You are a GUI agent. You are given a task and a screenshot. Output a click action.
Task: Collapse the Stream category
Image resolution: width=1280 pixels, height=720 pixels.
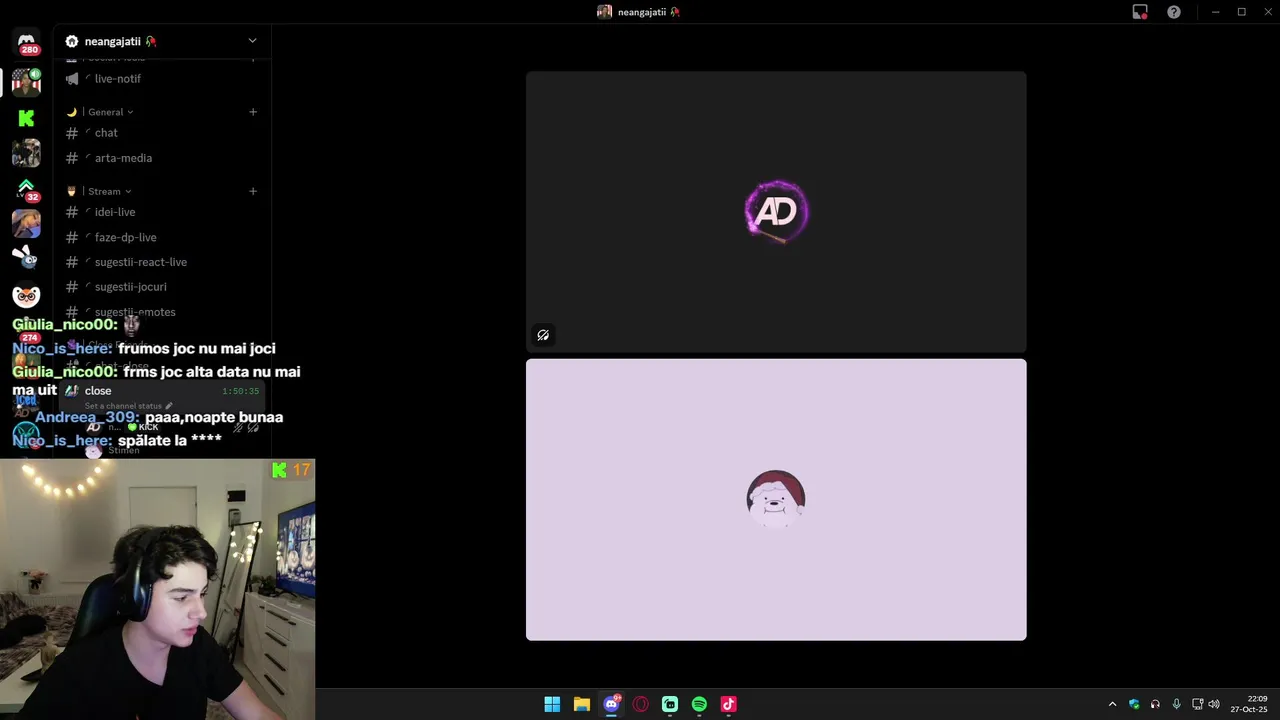click(108, 191)
